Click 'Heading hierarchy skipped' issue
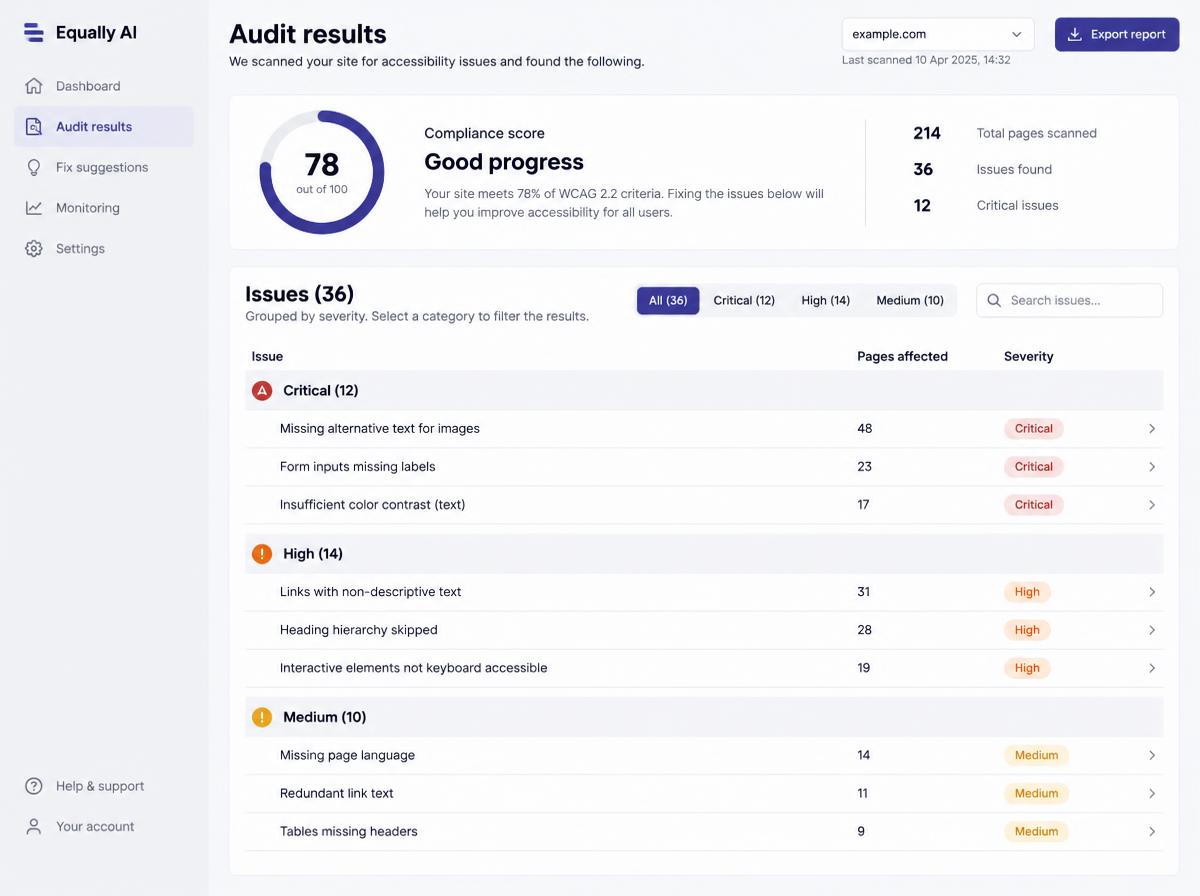1200x896 pixels. coord(359,630)
